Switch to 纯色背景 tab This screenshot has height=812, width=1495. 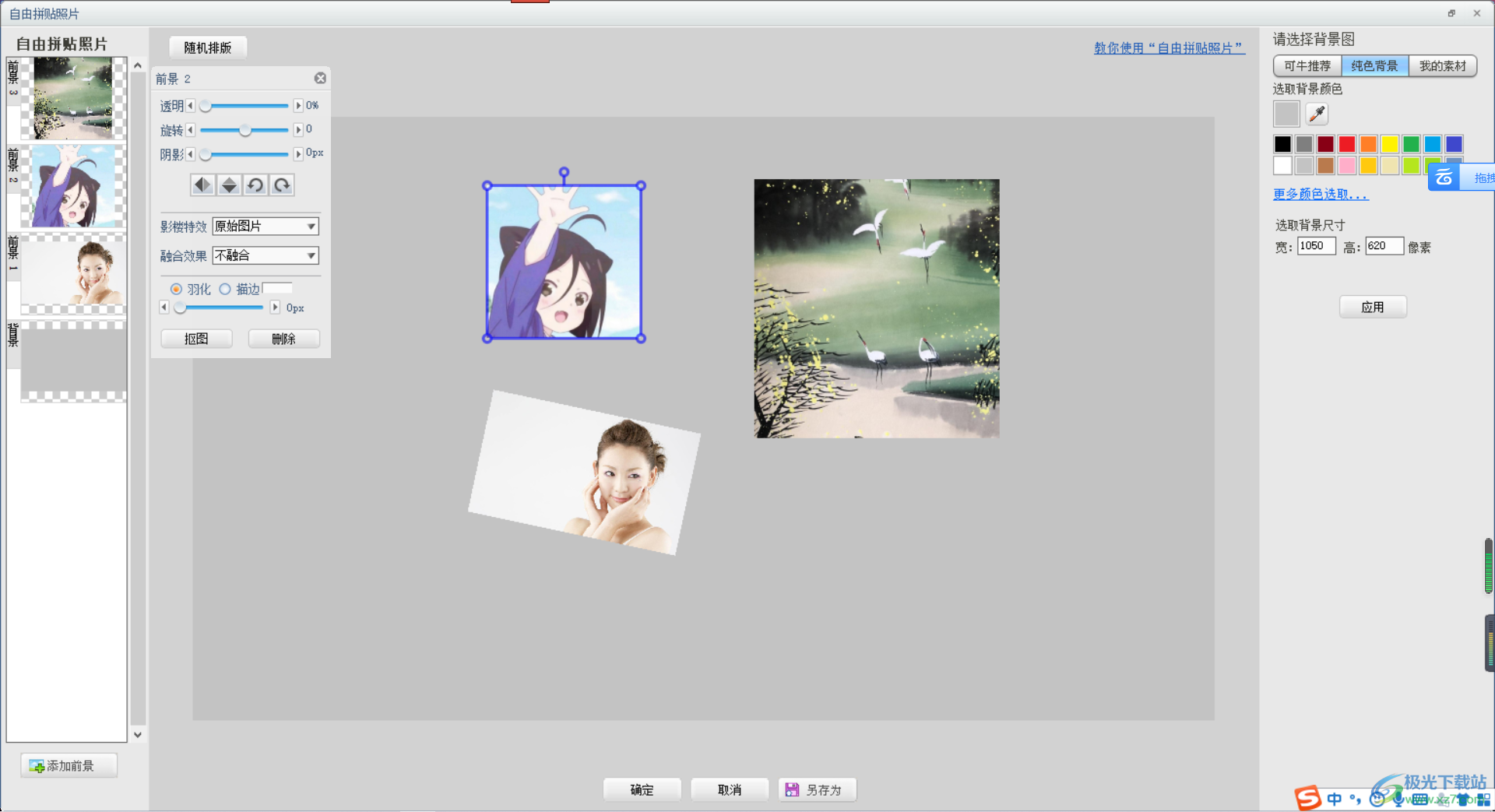(x=1374, y=66)
